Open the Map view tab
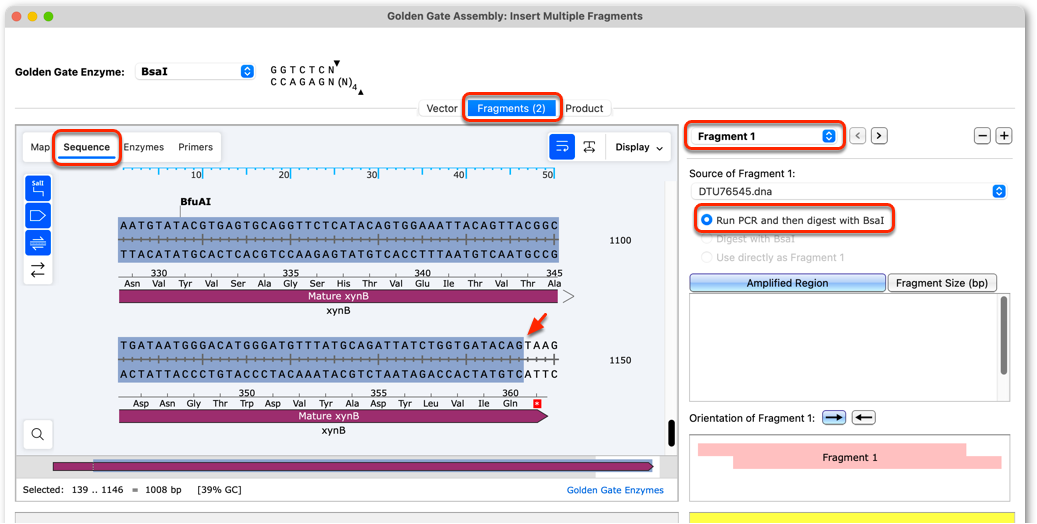Screen dimensions: 1037x524 coord(40,147)
